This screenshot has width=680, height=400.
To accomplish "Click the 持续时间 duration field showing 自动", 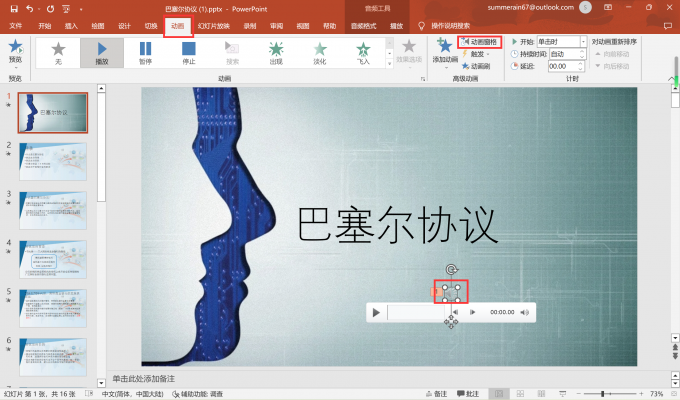I will click(563, 54).
